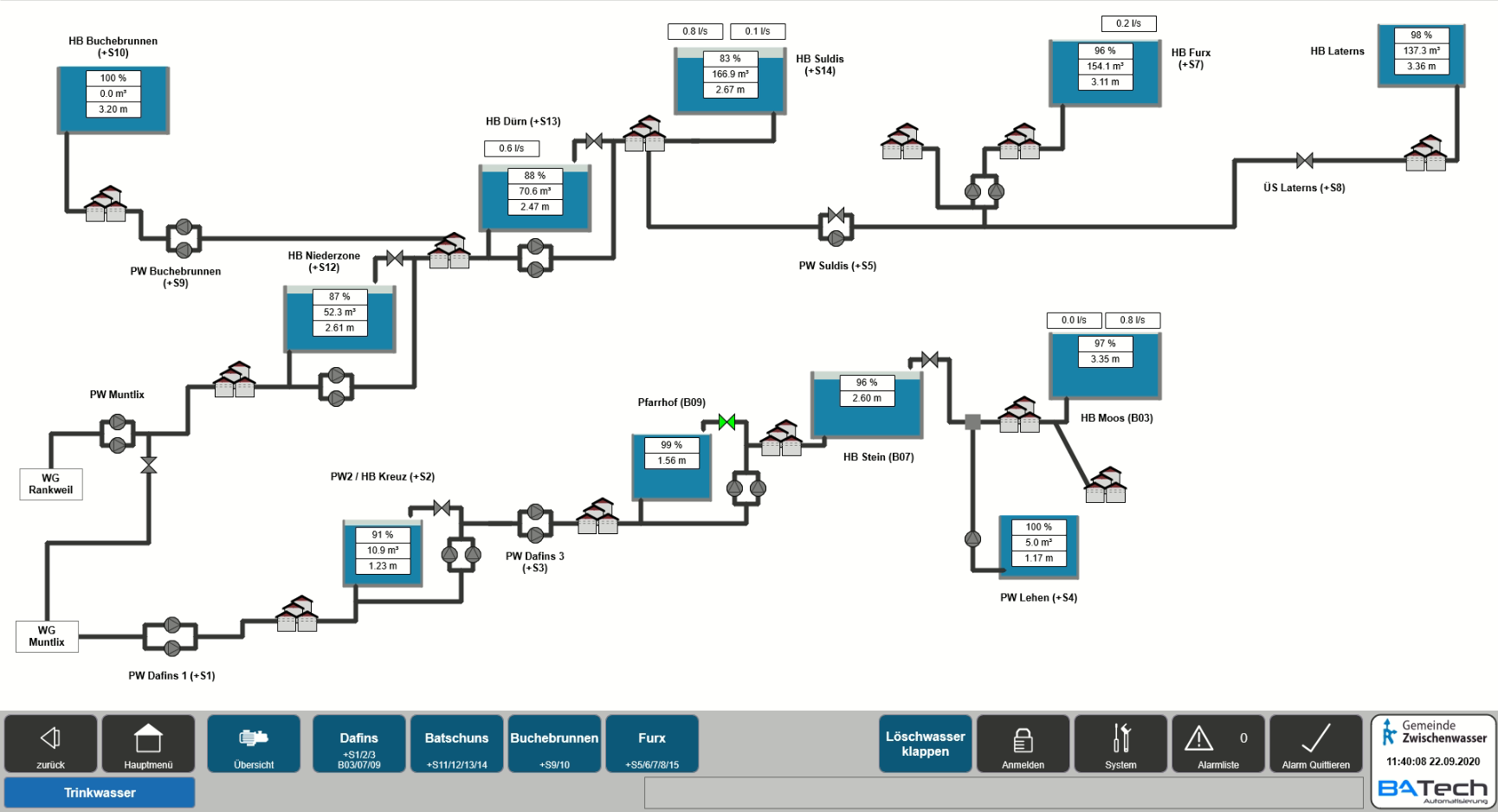This screenshot has height=812, width=1498.
Task: Click the 0.2 l/s flow value above HB Furx
Action: coord(1129,23)
